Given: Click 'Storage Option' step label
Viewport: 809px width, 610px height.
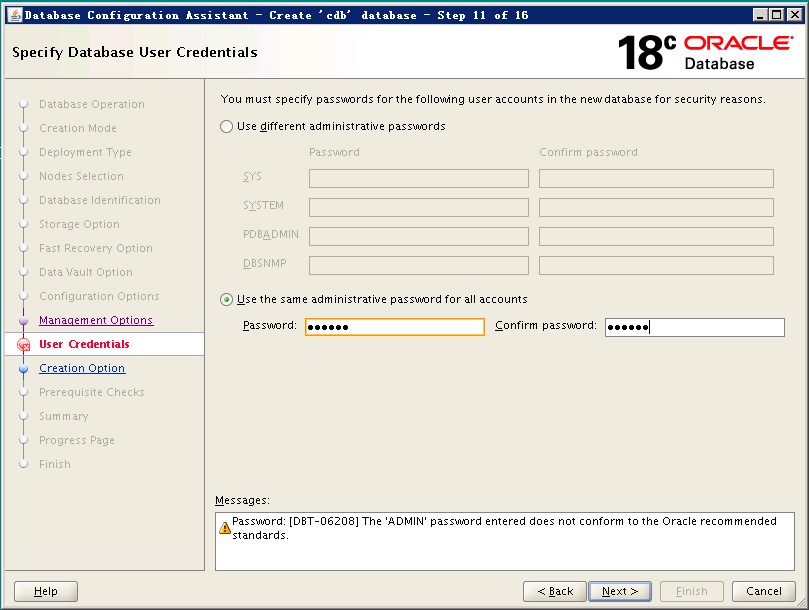Looking at the screenshot, I should (x=79, y=224).
